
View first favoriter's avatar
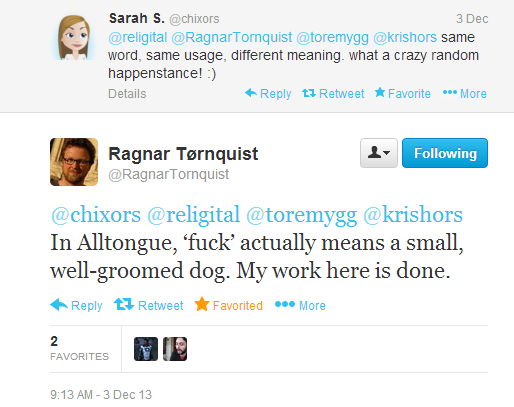tap(146, 349)
